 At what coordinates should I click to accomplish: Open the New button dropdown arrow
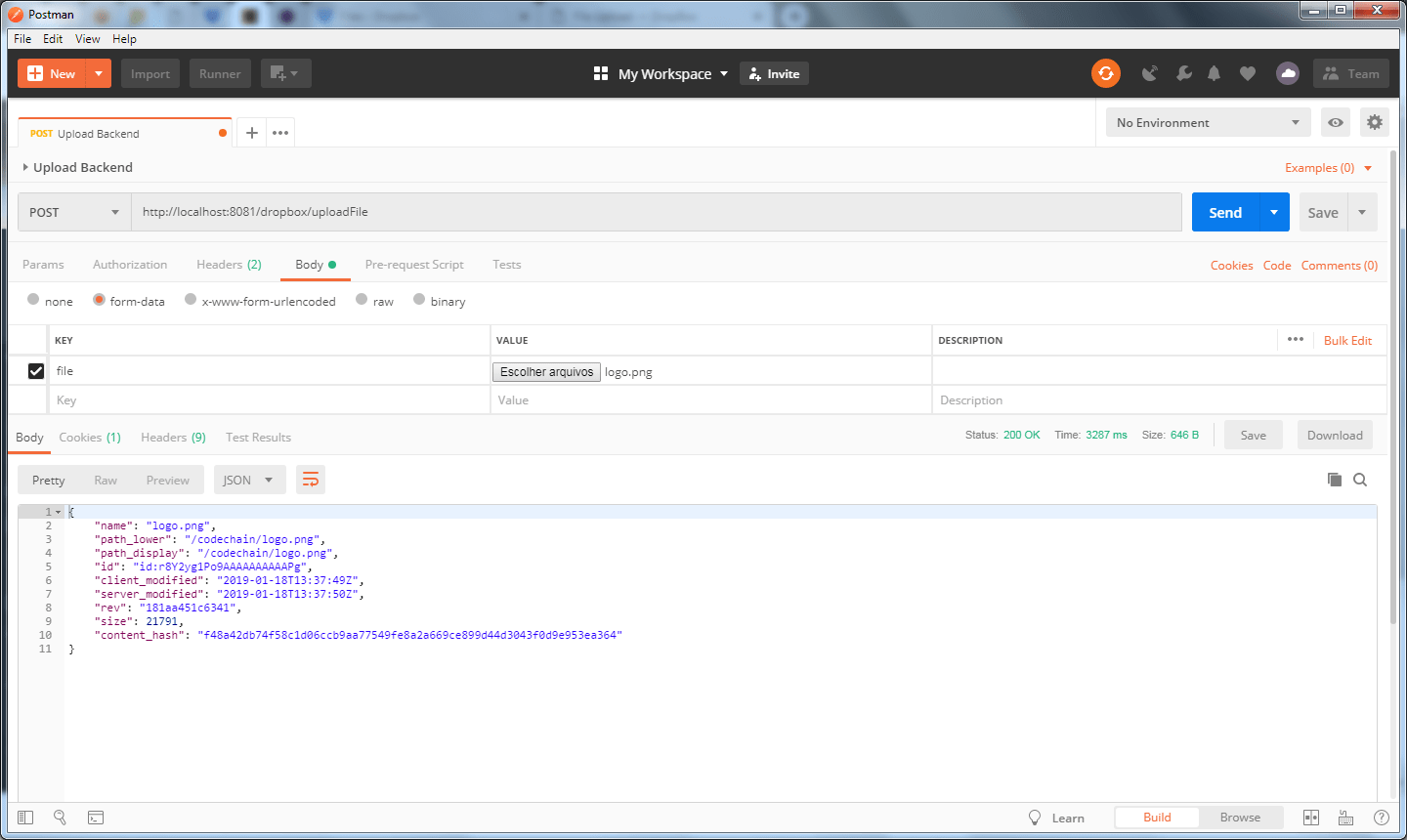(99, 73)
